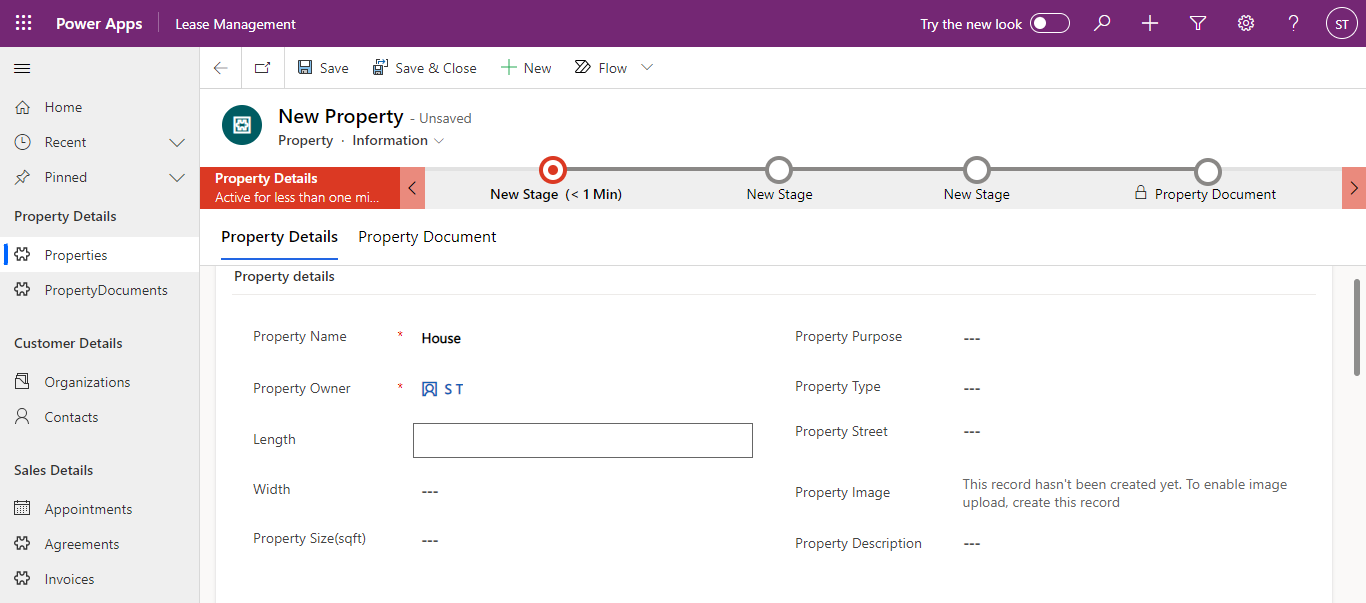
Task: Select the active New Stage circle
Action: (552, 170)
